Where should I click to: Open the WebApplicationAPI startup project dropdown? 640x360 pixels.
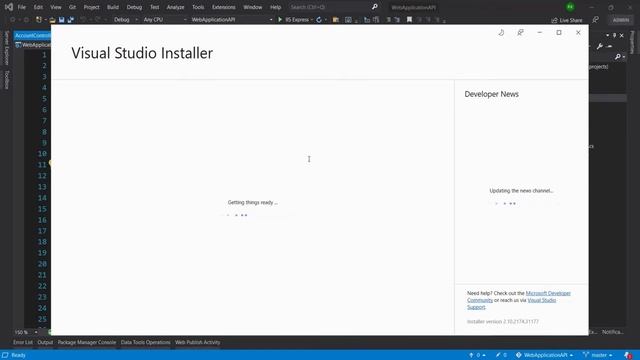tap(231, 20)
